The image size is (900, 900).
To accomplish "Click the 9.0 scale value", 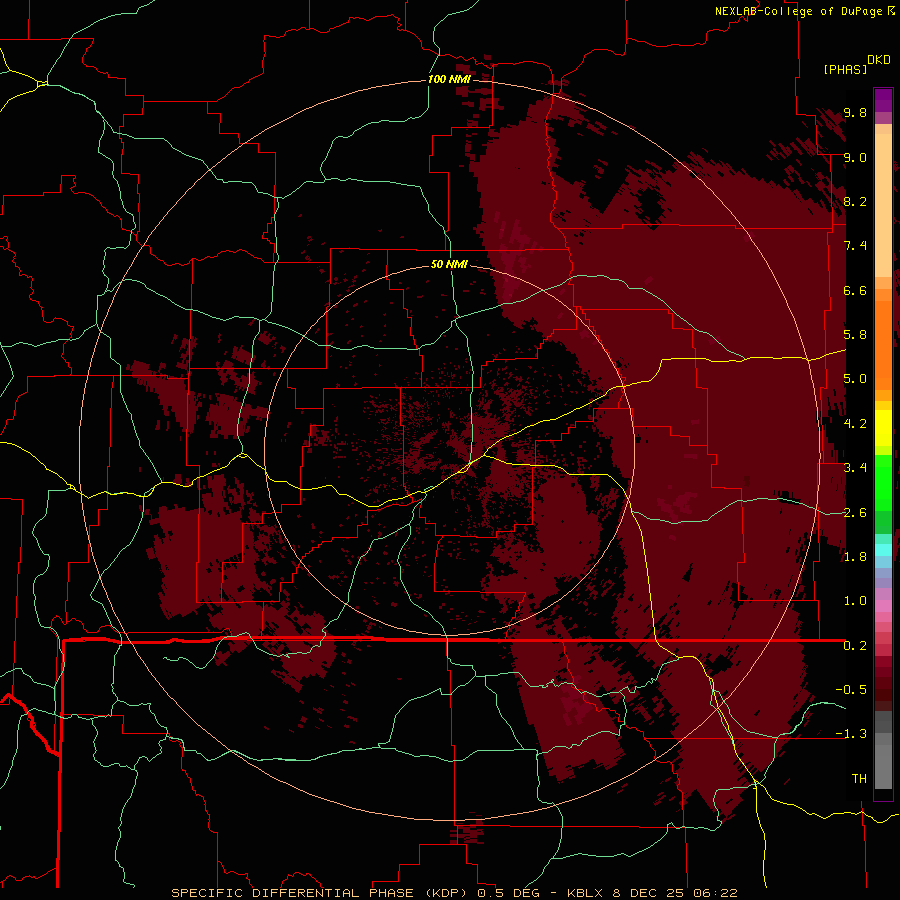I will tap(855, 157).
